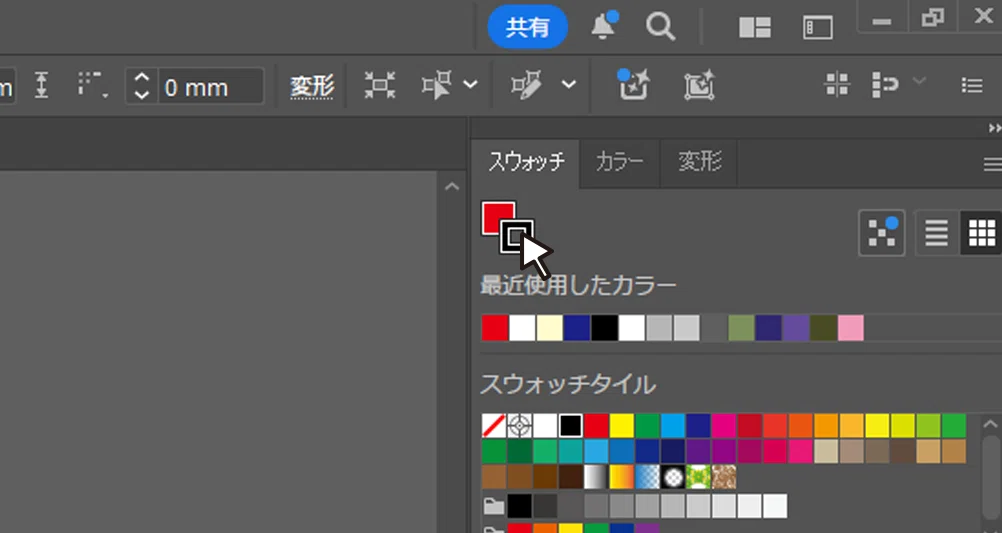Click the recolor/edit pen icon
The height and width of the screenshot is (533, 1002).
[527, 85]
